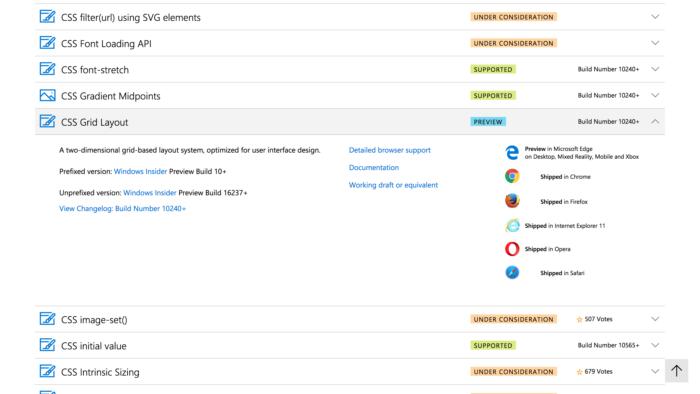The image size is (700, 394).
Task: Click the CSS Font Loading API title
Action: pyautogui.click(x=106, y=44)
